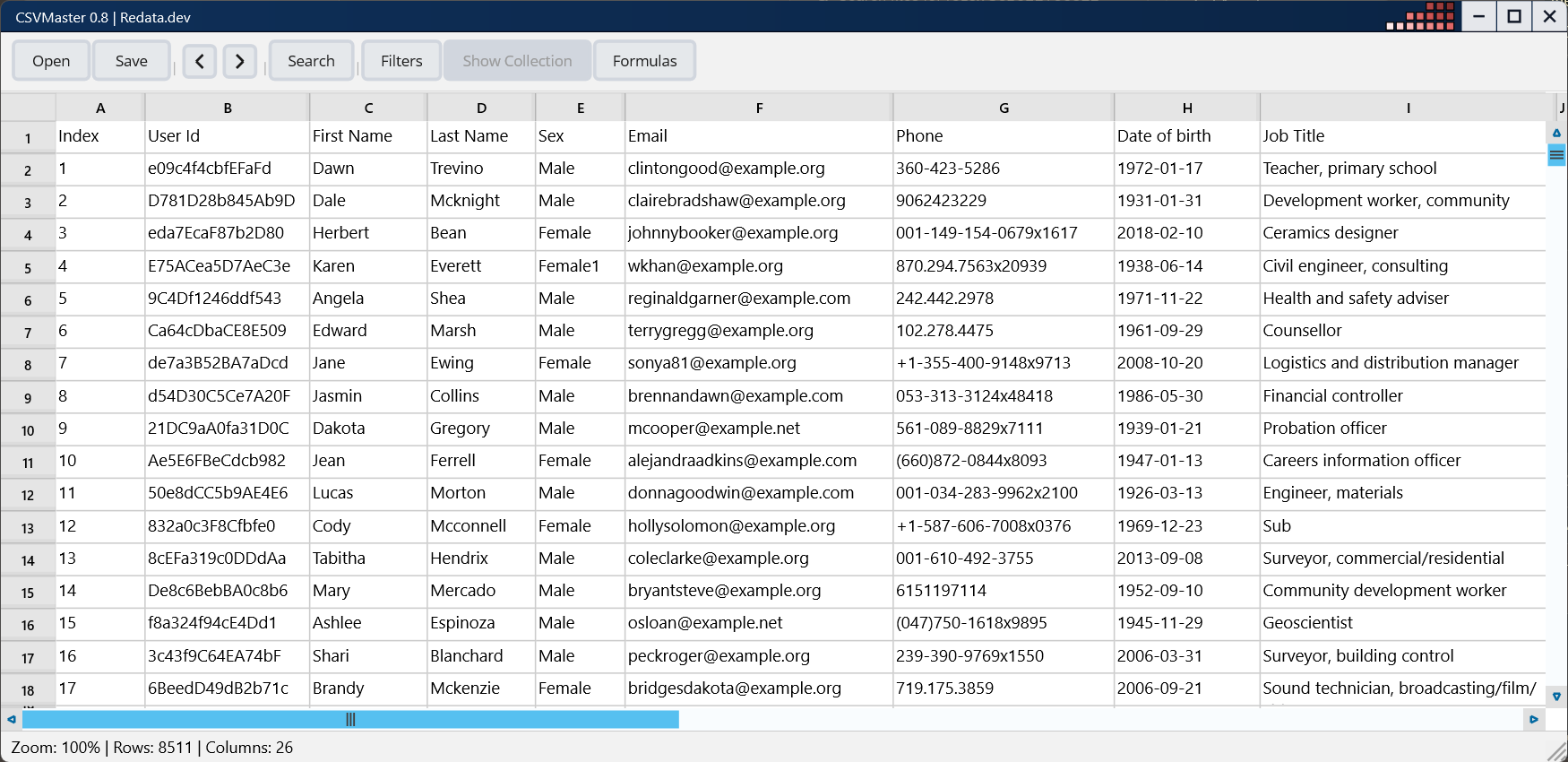Select row 13 header
The image size is (1568, 762).
coord(28,528)
